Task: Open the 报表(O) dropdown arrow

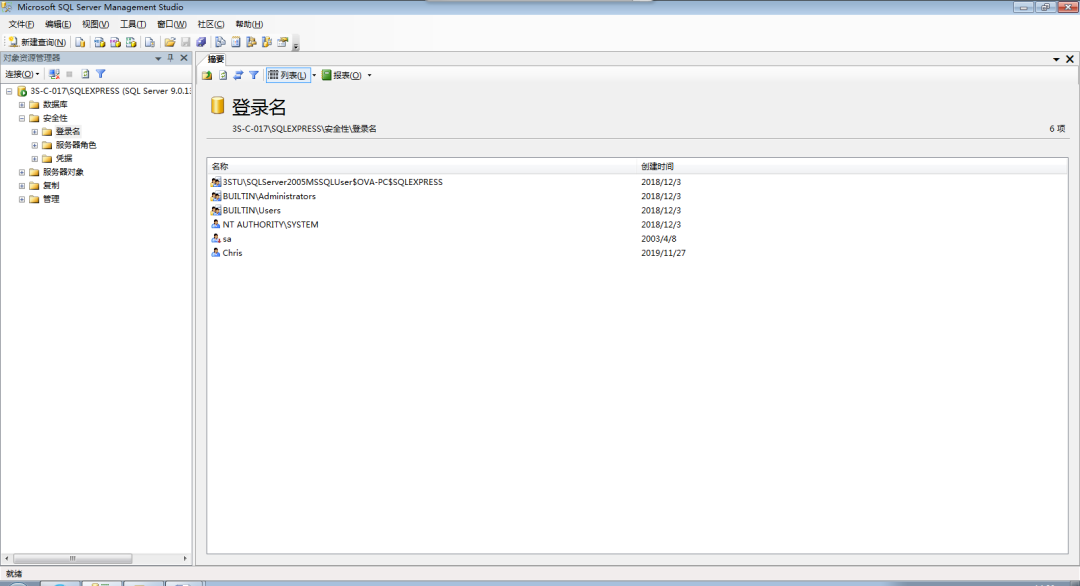Action: (x=369, y=75)
